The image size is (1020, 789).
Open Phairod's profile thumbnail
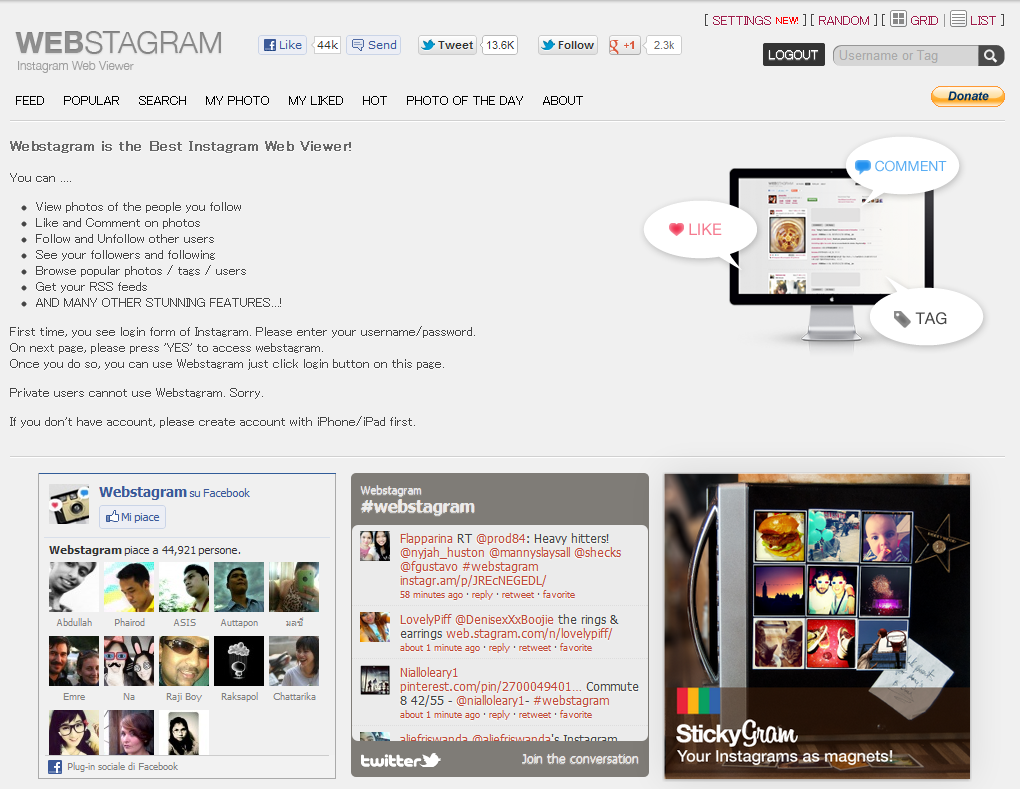pyautogui.click(x=129, y=587)
